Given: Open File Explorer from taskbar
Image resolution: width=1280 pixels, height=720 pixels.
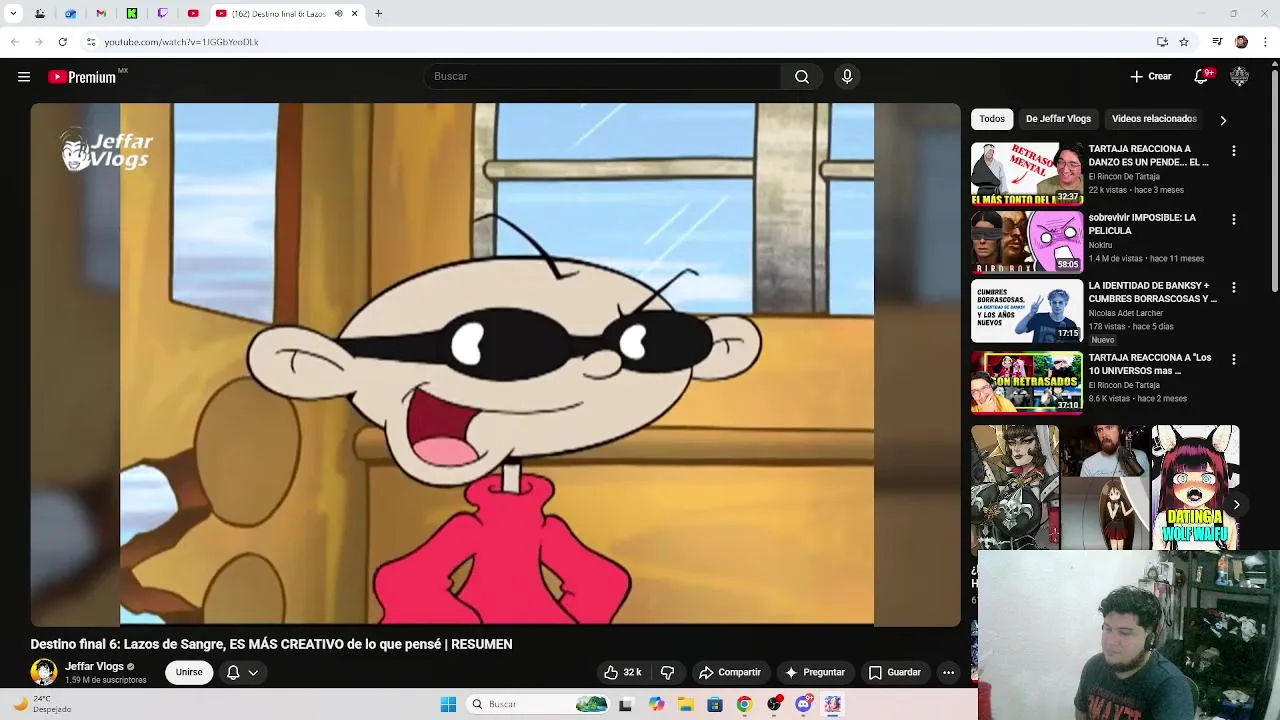Looking at the screenshot, I should click(x=686, y=705).
